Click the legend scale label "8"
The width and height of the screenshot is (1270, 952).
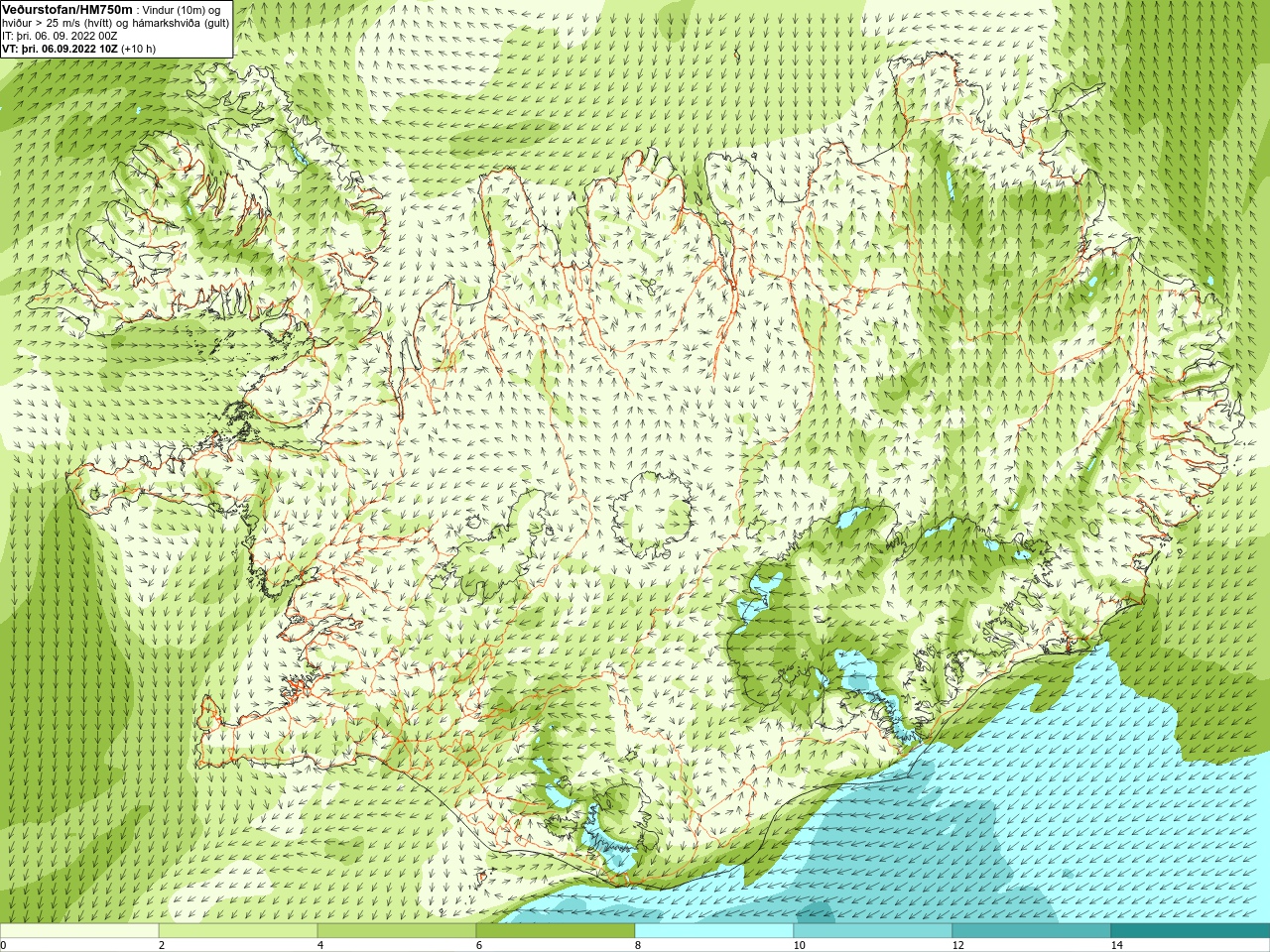click(x=638, y=945)
